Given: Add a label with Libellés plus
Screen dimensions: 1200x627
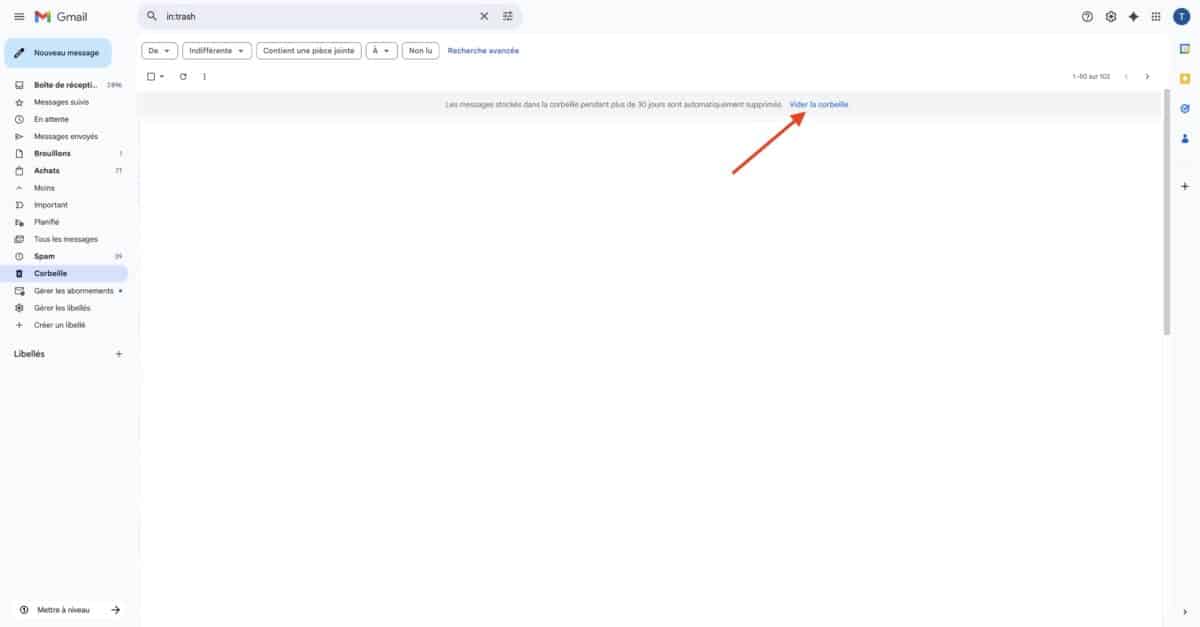Looking at the screenshot, I should click(119, 354).
